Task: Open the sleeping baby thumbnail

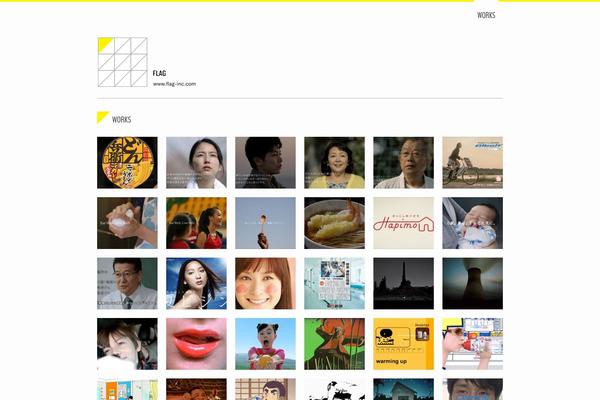Action: pyautogui.click(x=473, y=223)
